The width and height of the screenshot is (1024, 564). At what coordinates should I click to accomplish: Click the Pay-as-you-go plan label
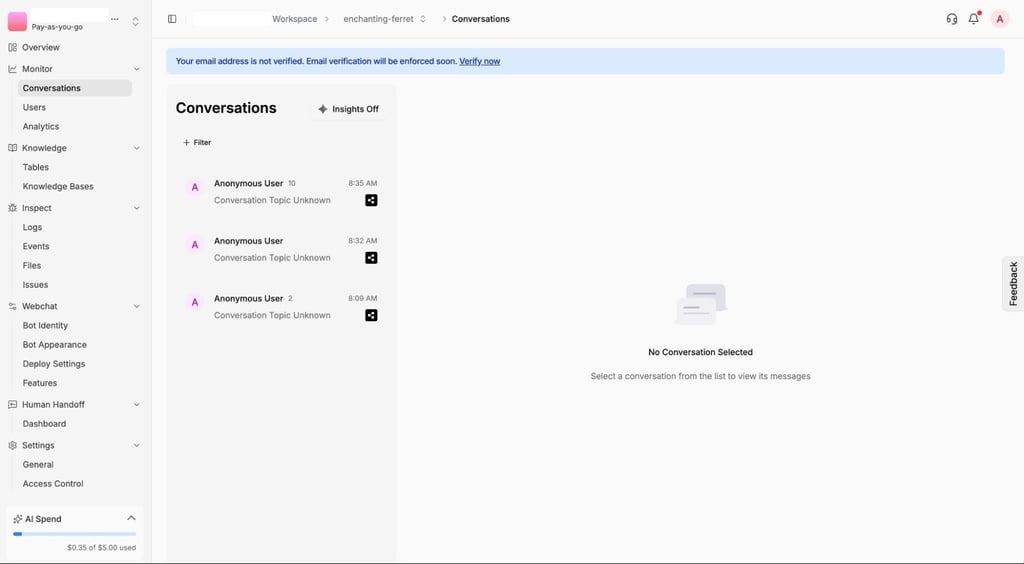point(57,27)
